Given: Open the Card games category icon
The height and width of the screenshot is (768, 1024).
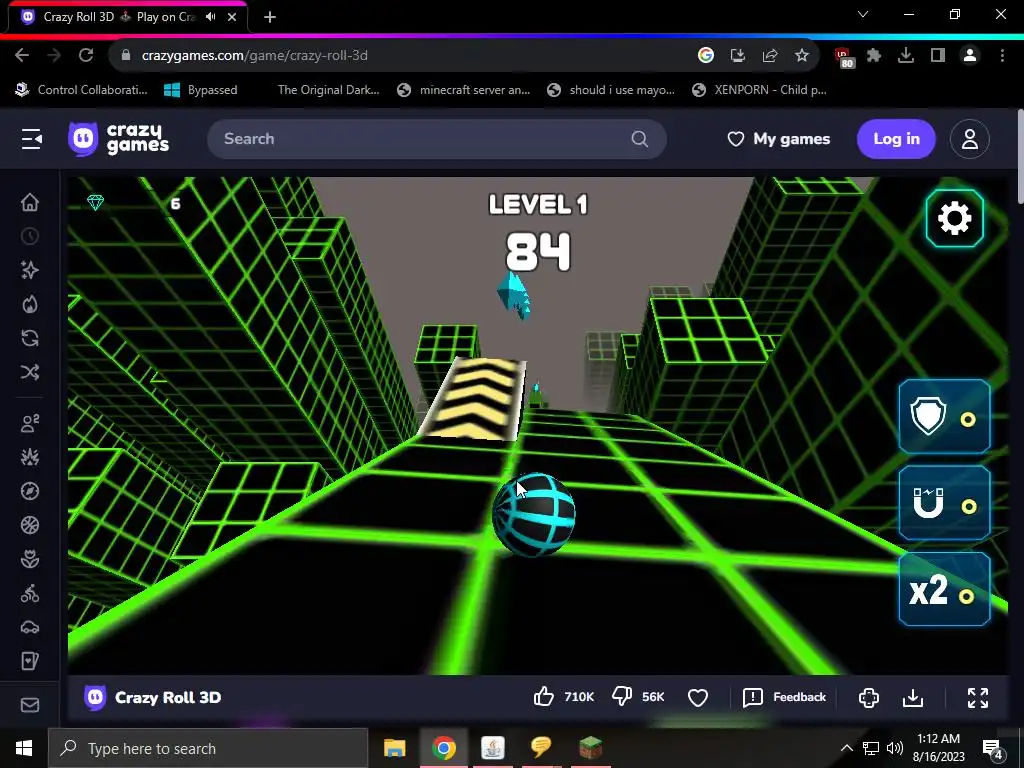Looking at the screenshot, I should 30,661.
